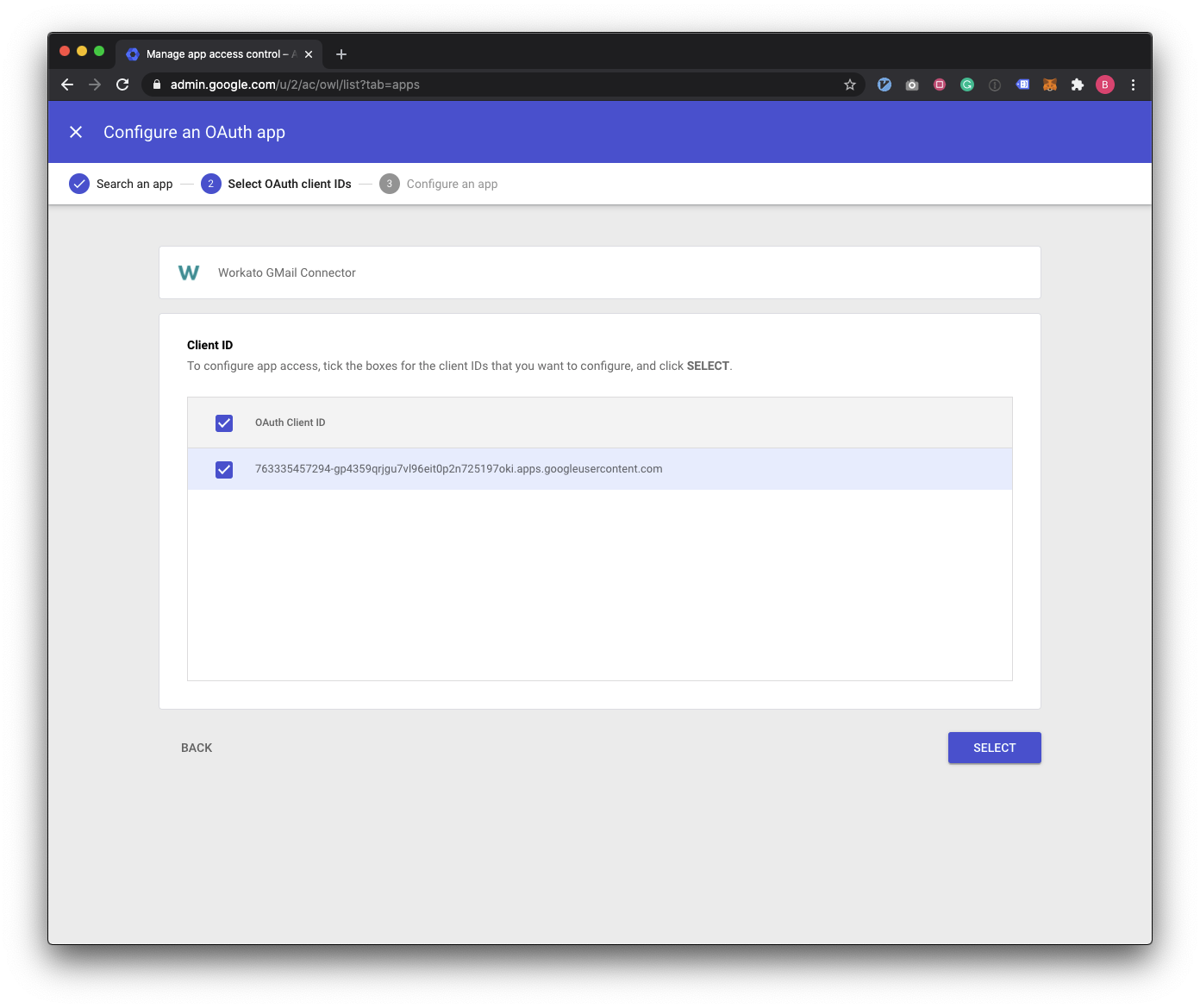
Task: Open the Extensions puzzle-piece menu
Action: pos(1078,85)
